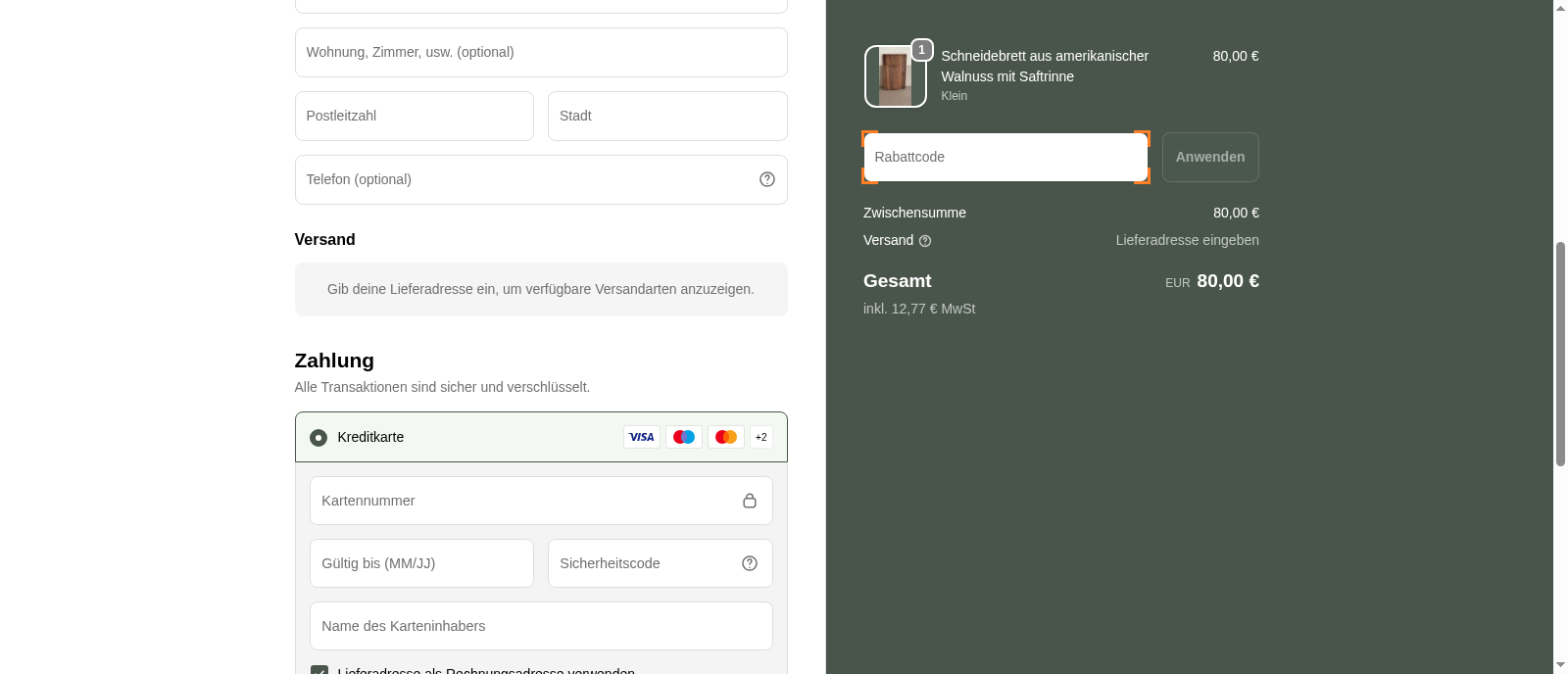1568x674 pixels.
Task: Focus the Postleitzahl field
Action: coord(414,116)
